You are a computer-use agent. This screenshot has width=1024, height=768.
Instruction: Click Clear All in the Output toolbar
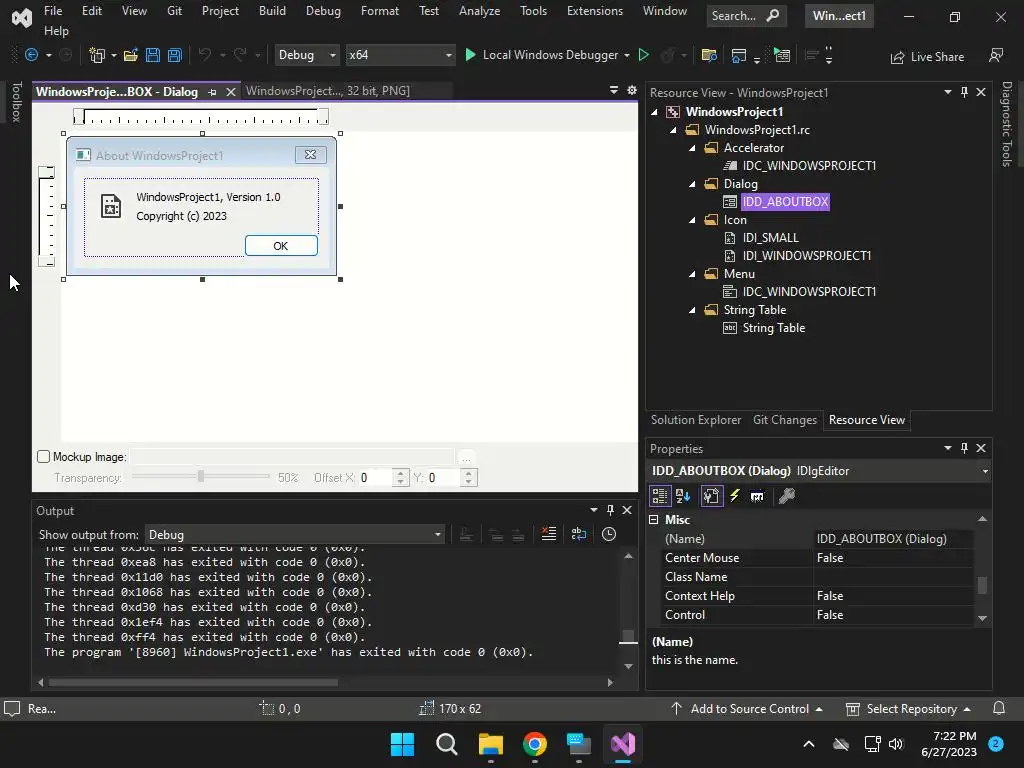(x=549, y=534)
